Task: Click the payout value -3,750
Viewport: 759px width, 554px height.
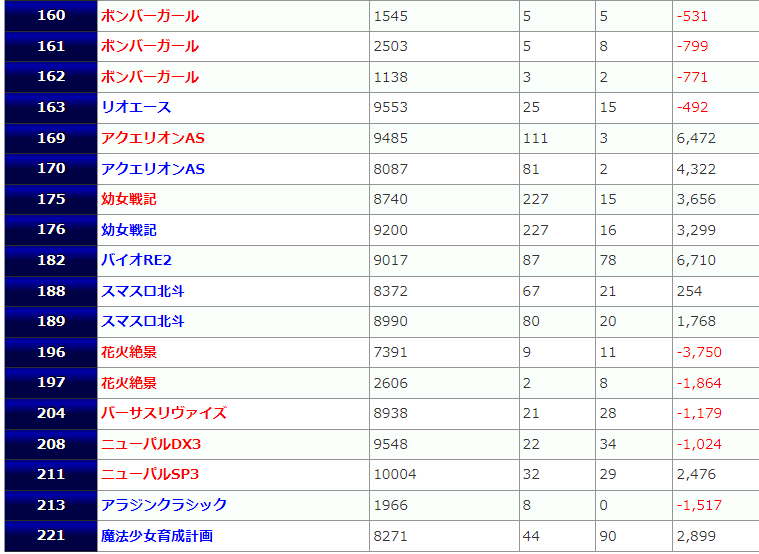Action: 699,352
